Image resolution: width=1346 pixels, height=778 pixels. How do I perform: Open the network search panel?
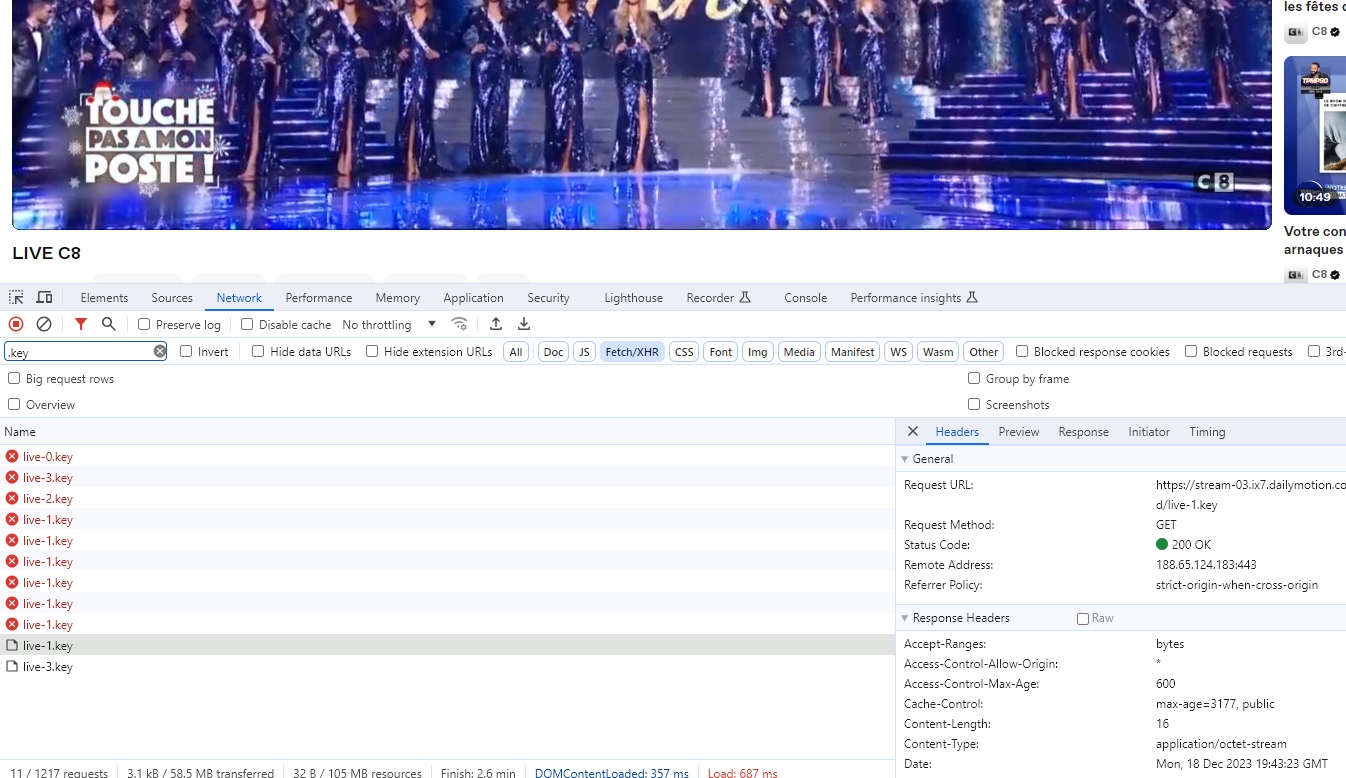tap(108, 324)
